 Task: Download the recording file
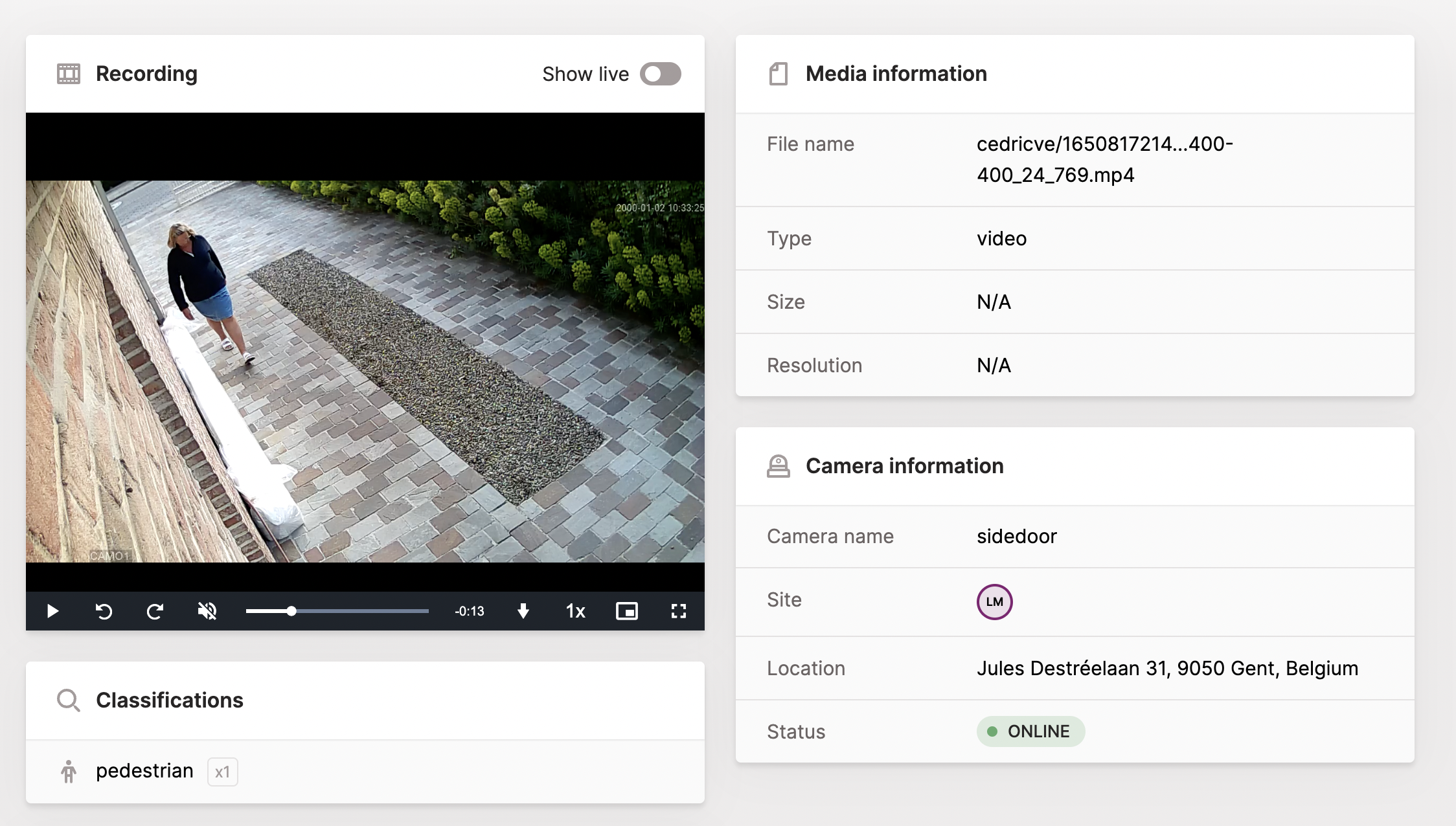click(523, 611)
